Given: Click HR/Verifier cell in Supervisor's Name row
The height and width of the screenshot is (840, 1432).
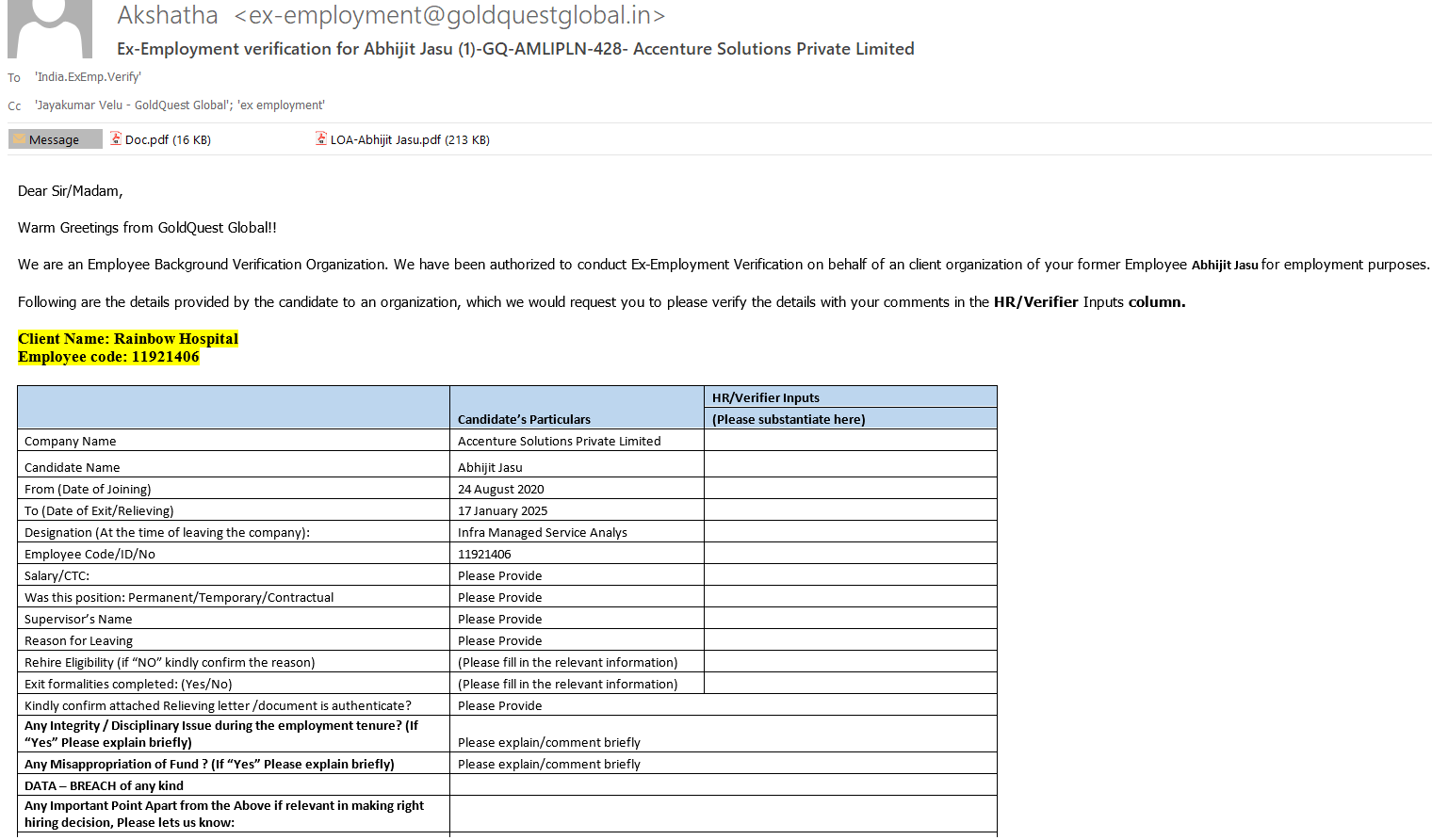Looking at the screenshot, I should click(850, 619).
